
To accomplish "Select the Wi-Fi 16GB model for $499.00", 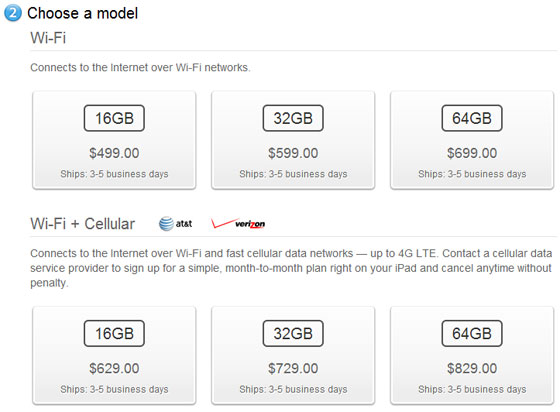I will (114, 140).
